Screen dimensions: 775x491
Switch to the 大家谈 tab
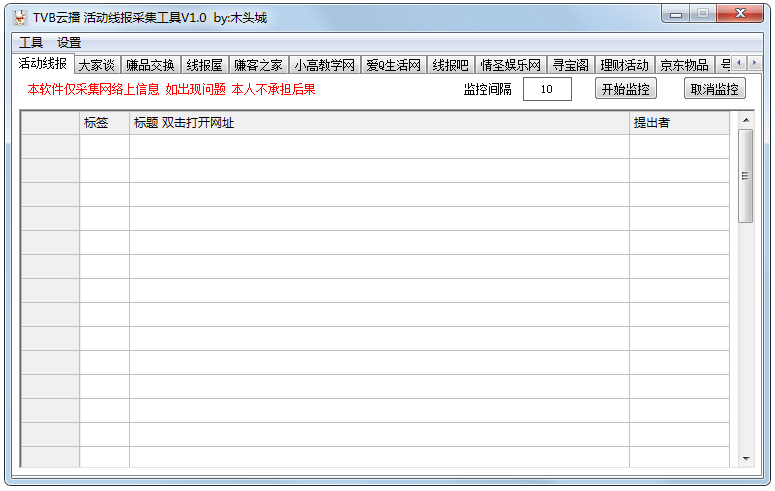(x=97, y=65)
